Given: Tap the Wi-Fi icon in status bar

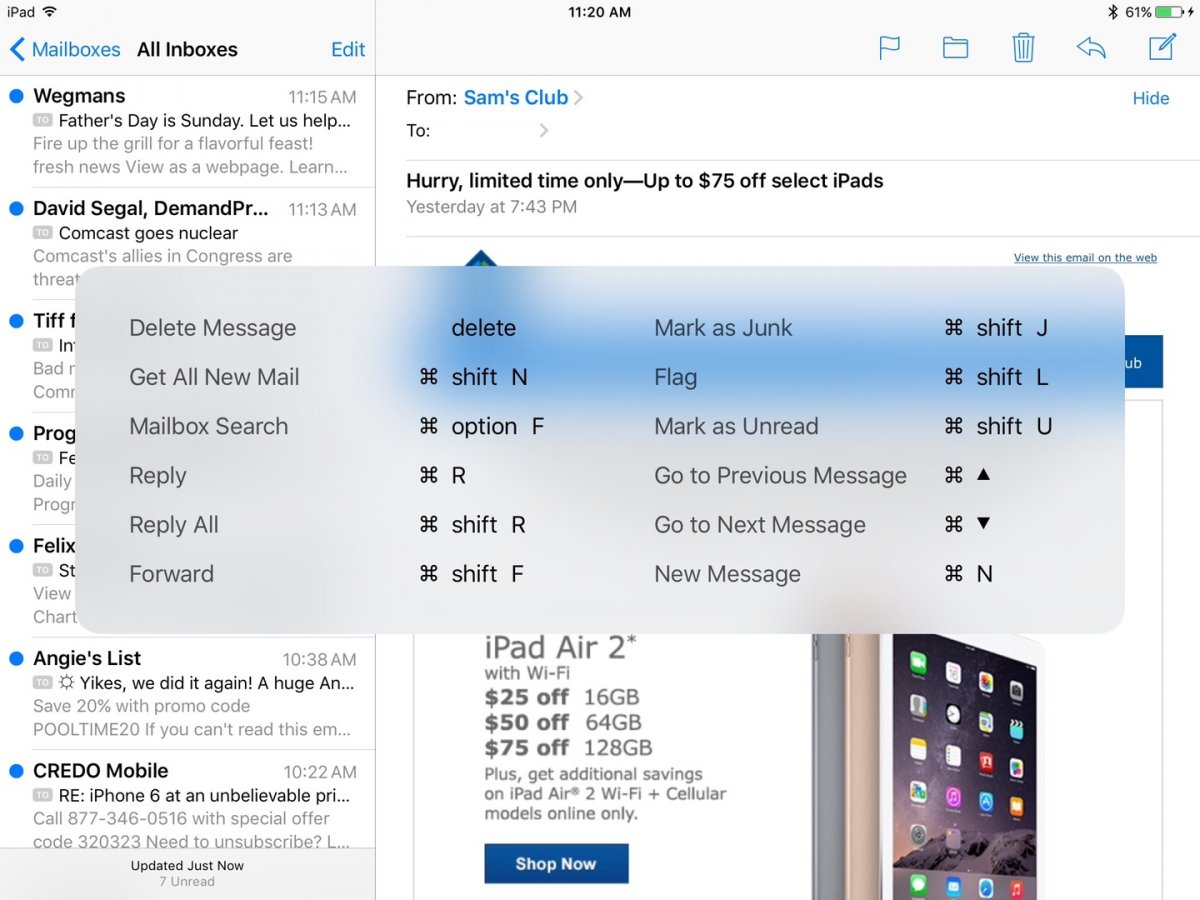Looking at the screenshot, I should pos(50,12).
